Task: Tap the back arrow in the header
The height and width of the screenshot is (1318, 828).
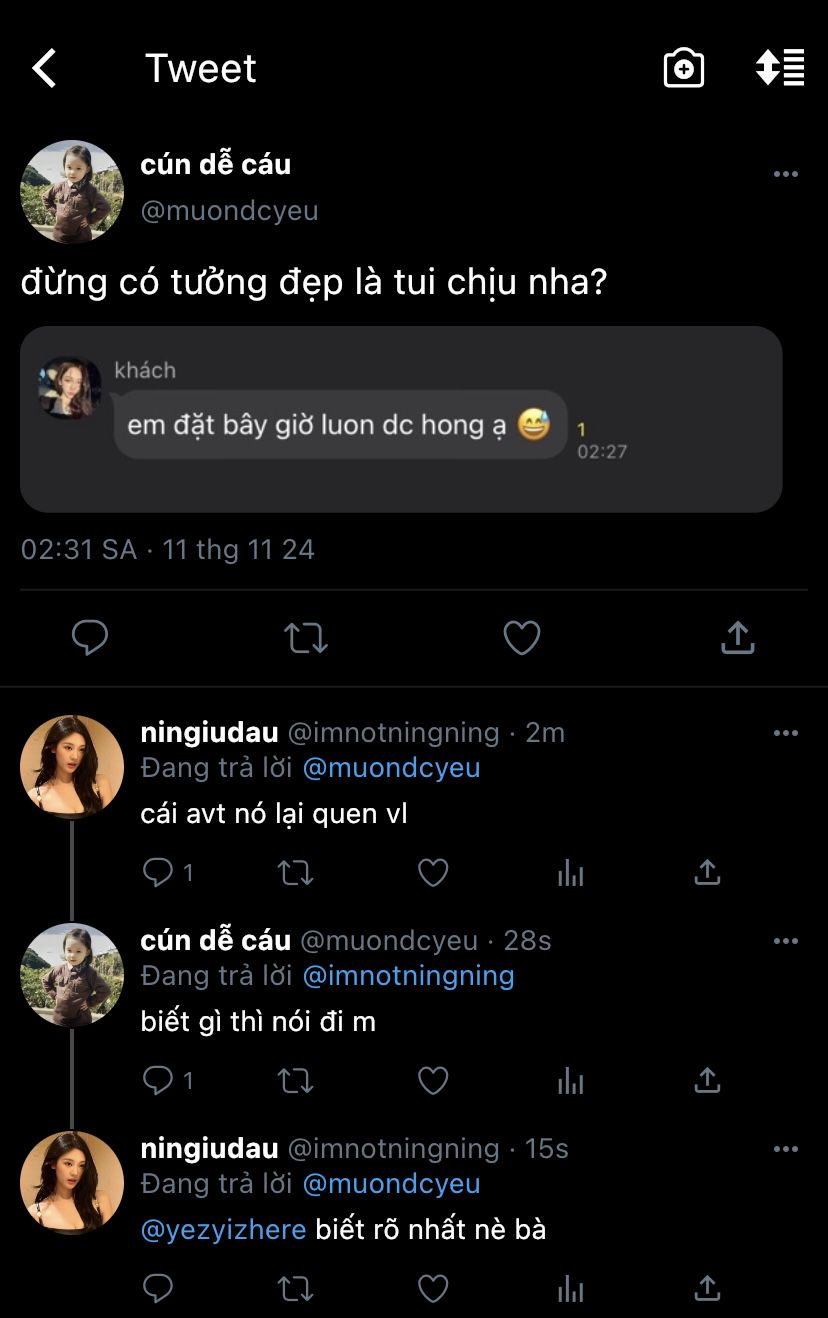Action: 44,69
